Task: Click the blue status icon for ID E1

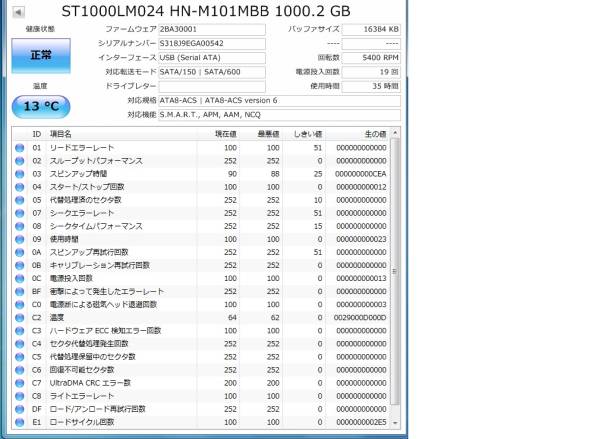Action: tap(19, 422)
